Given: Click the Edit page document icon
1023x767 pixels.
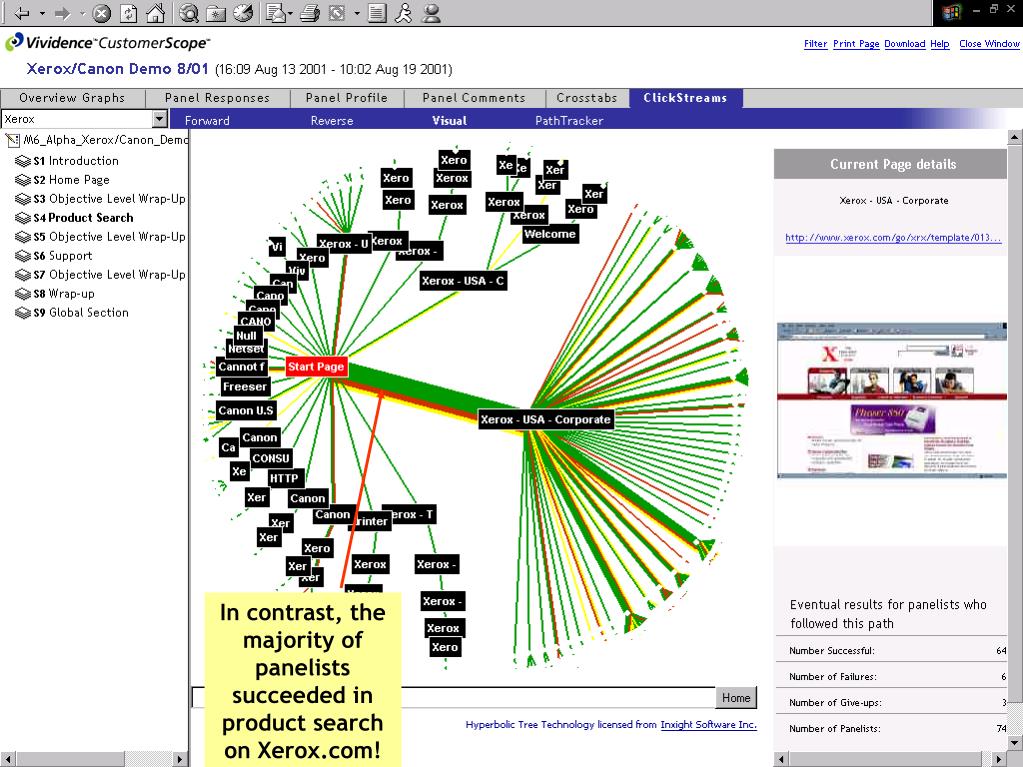Looking at the screenshot, I should click(x=377, y=12).
